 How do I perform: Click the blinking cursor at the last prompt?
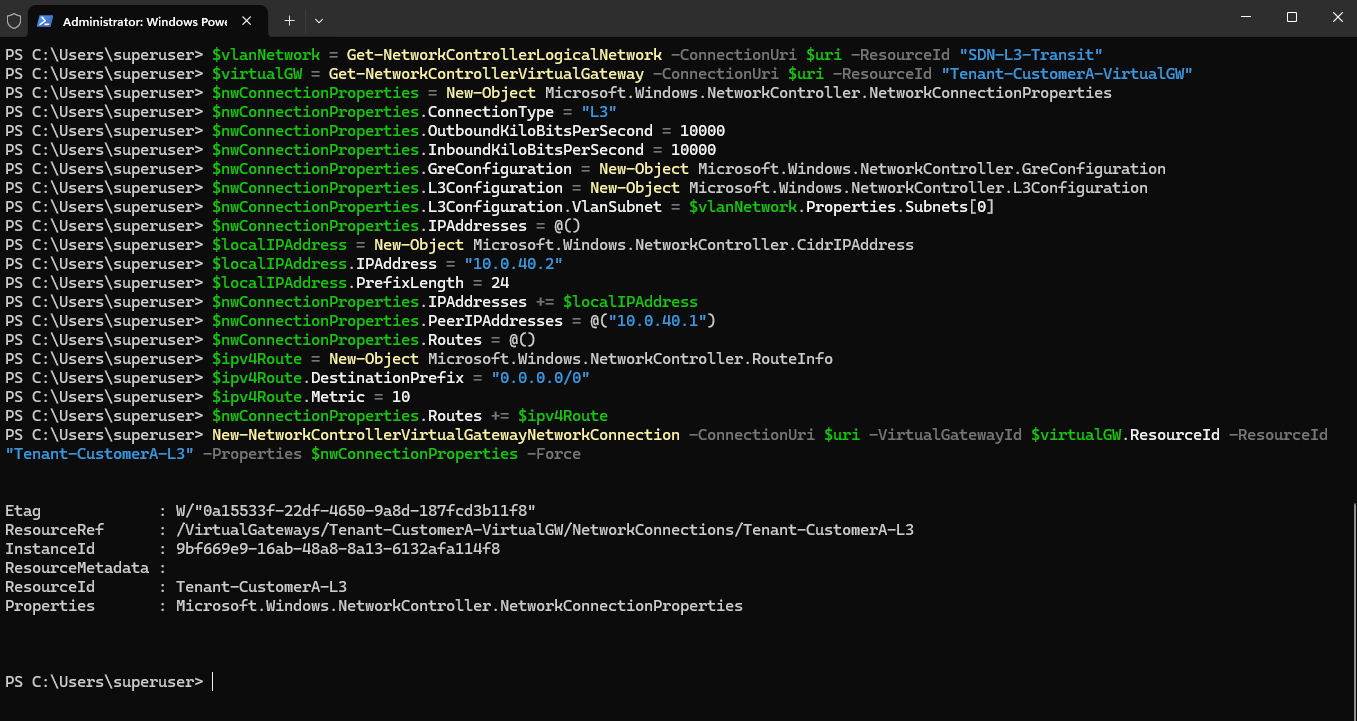(213, 682)
